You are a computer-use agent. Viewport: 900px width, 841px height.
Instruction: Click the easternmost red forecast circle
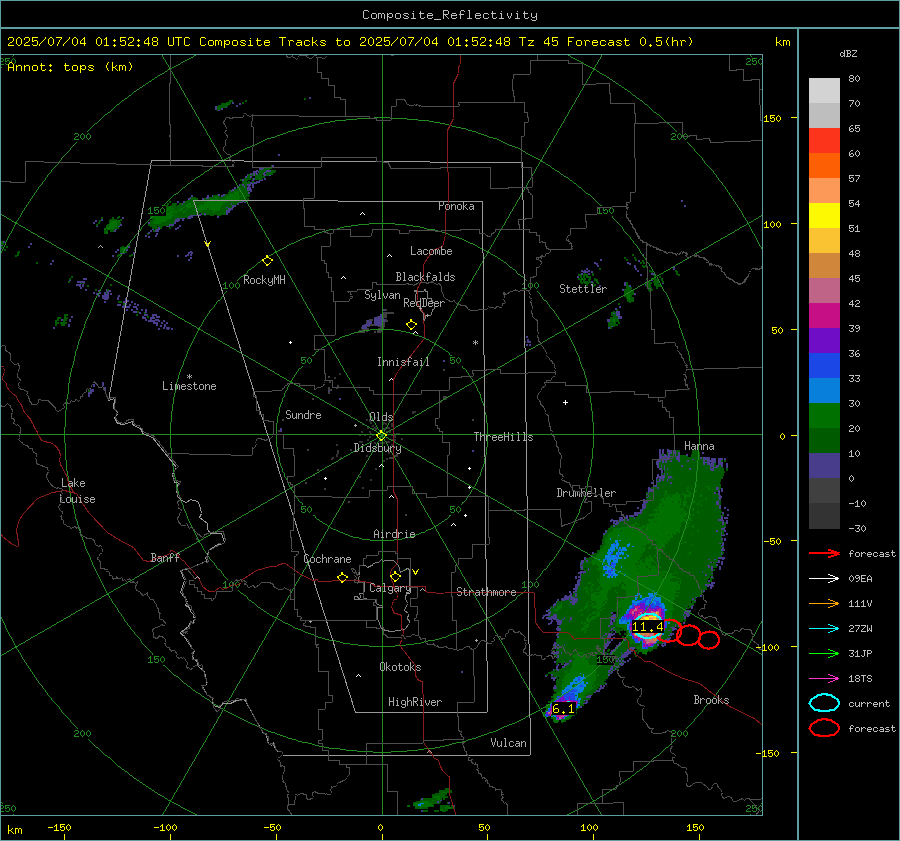[x=709, y=640]
